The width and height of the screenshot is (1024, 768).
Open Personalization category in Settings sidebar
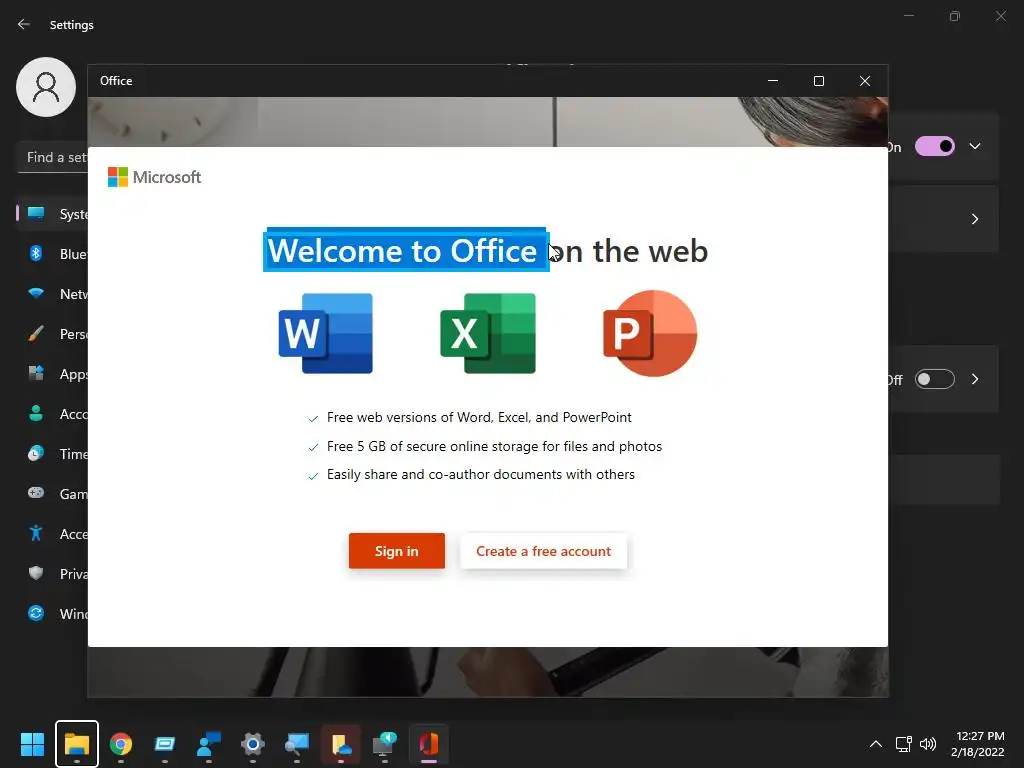click(53, 334)
